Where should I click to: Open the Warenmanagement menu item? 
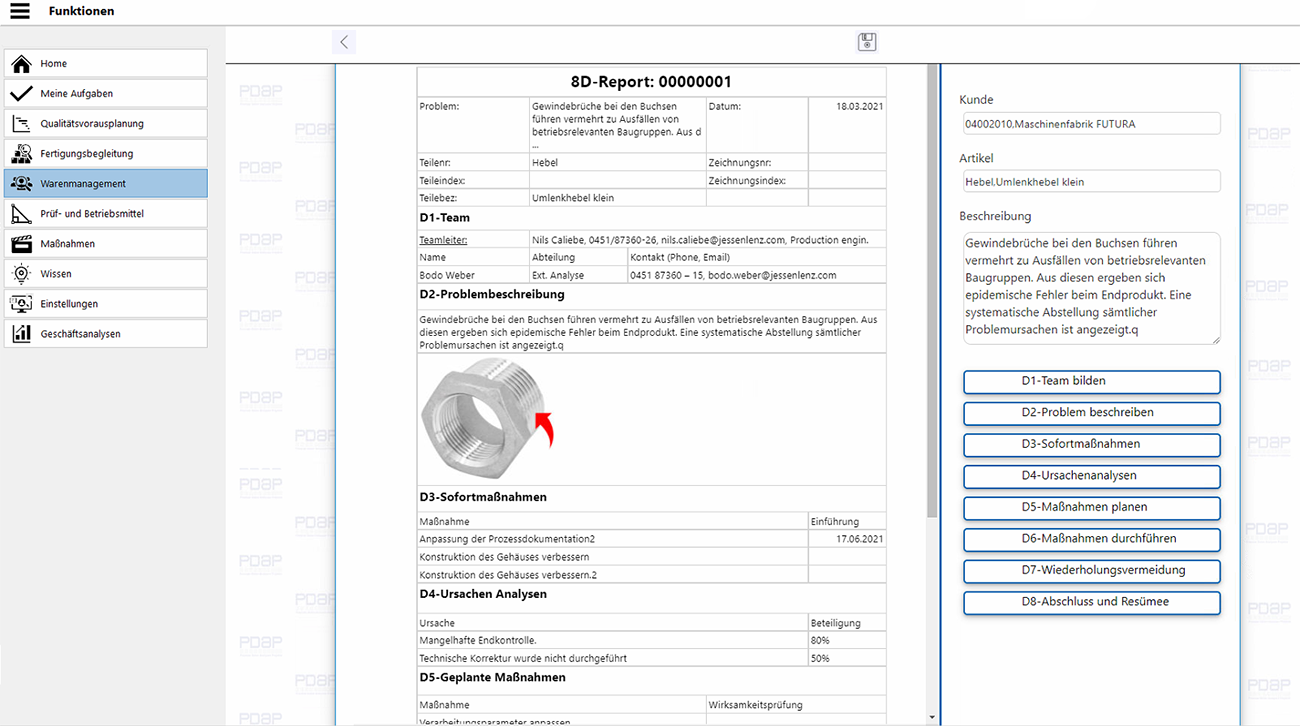106,184
